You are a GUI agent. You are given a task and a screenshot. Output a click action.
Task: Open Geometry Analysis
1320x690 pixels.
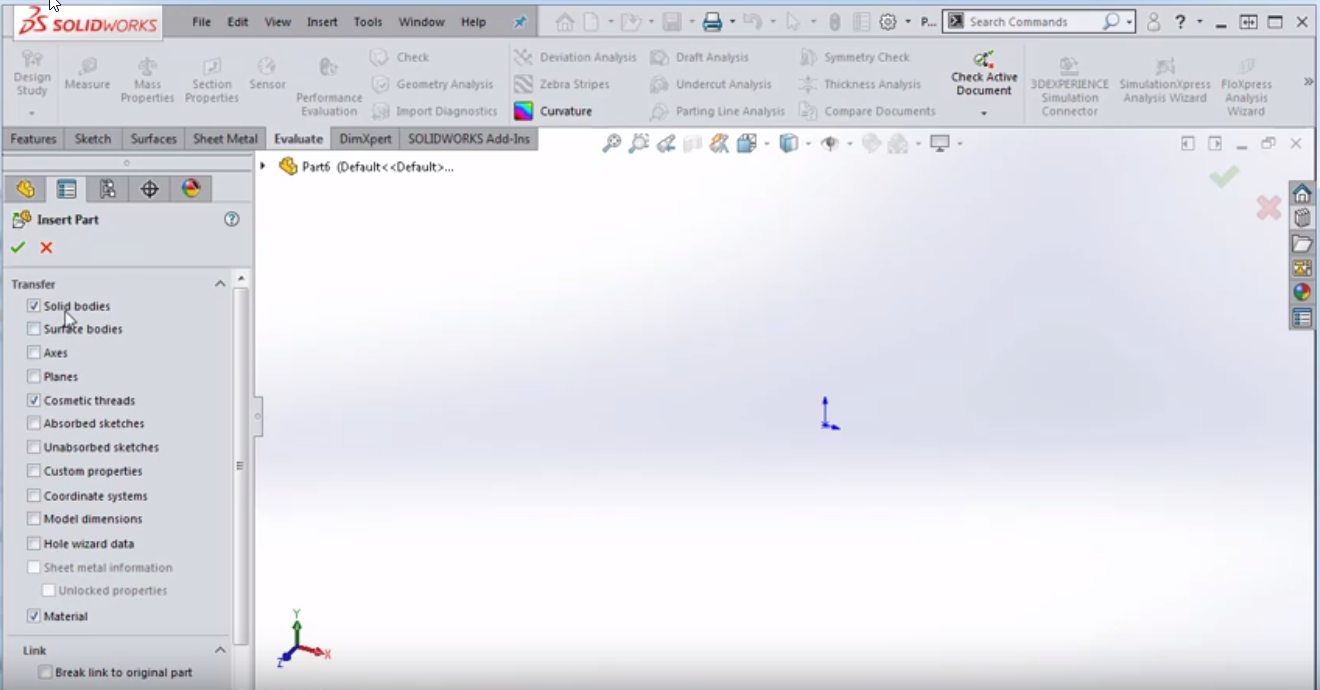[x=432, y=84]
